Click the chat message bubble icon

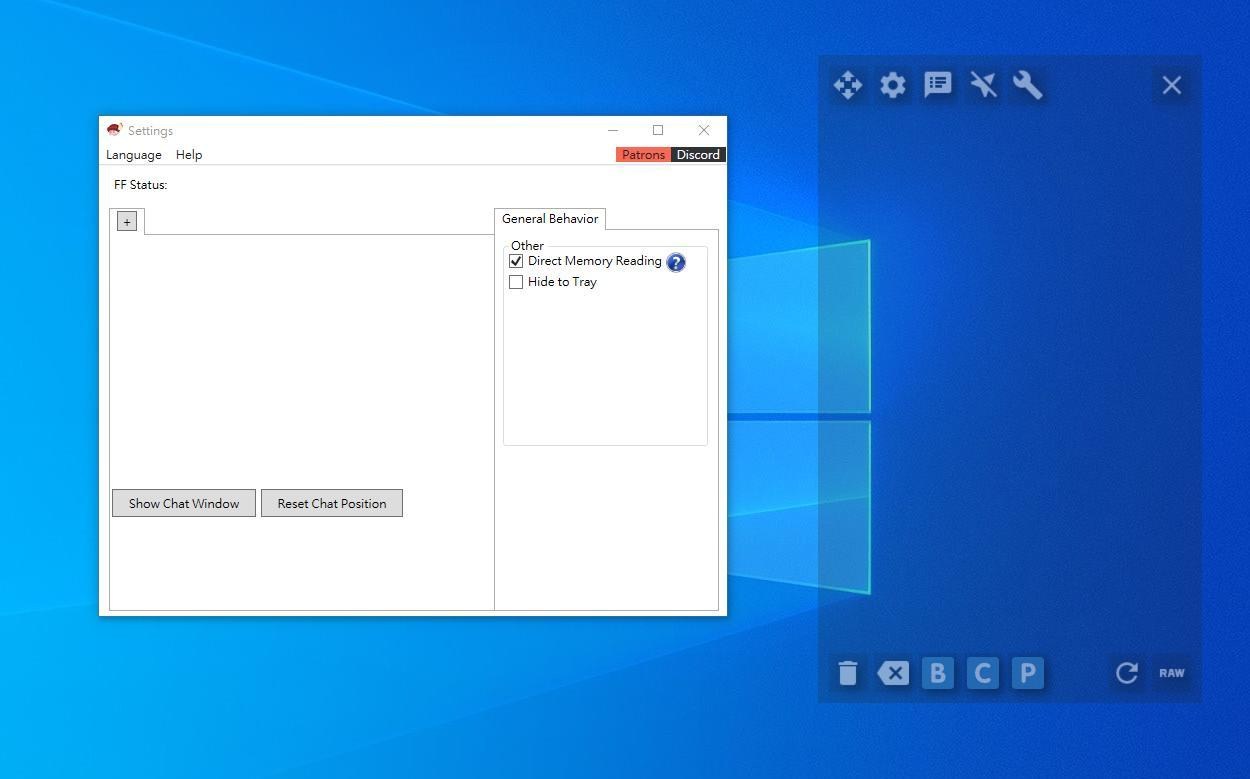pos(938,85)
